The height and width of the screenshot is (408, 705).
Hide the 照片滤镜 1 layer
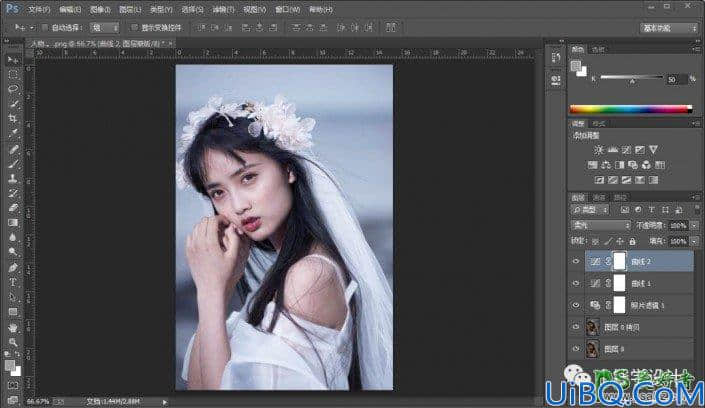(576, 305)
